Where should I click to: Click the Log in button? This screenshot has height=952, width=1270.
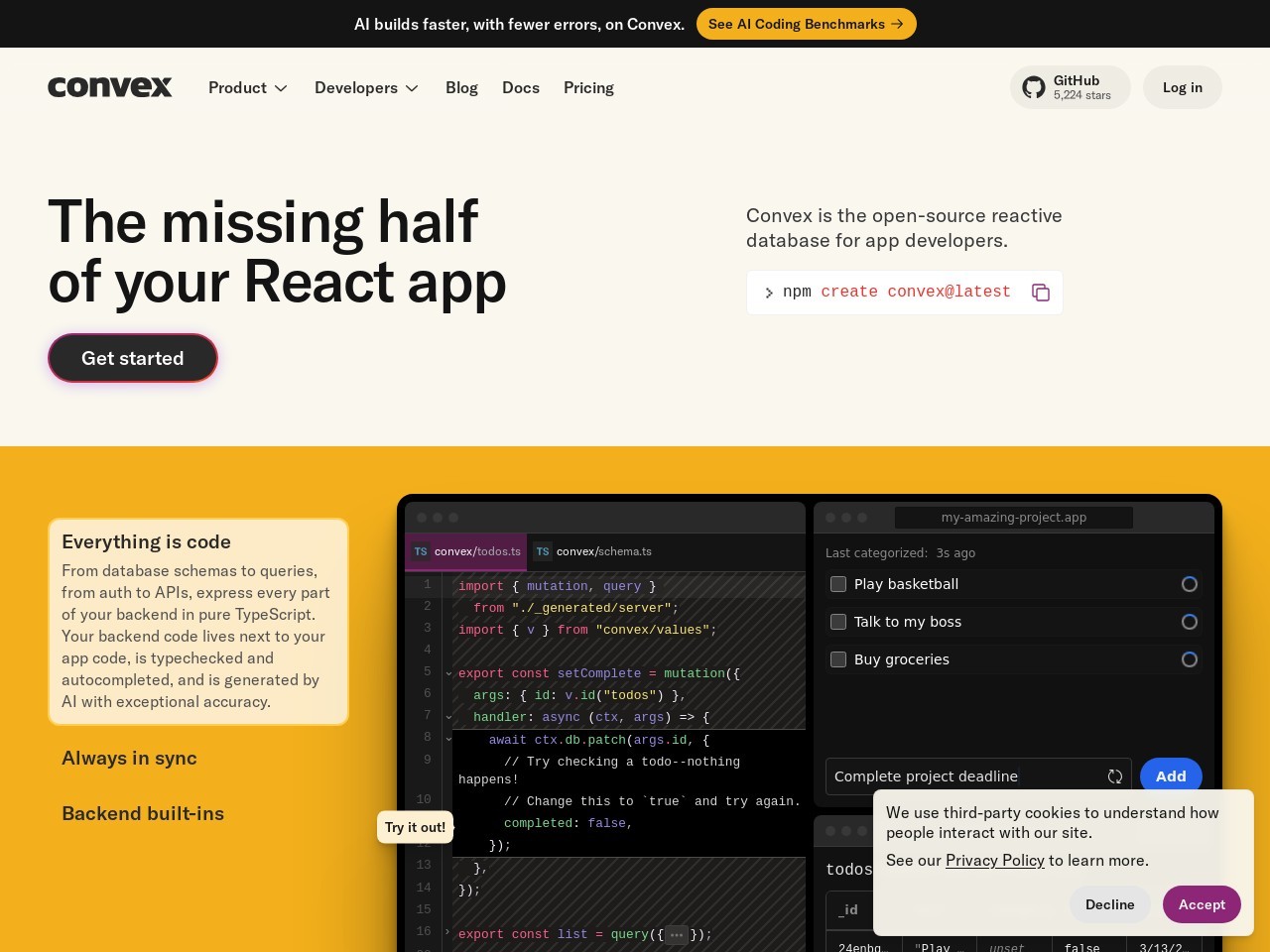pyautogui.click(x=1183, y=87)
